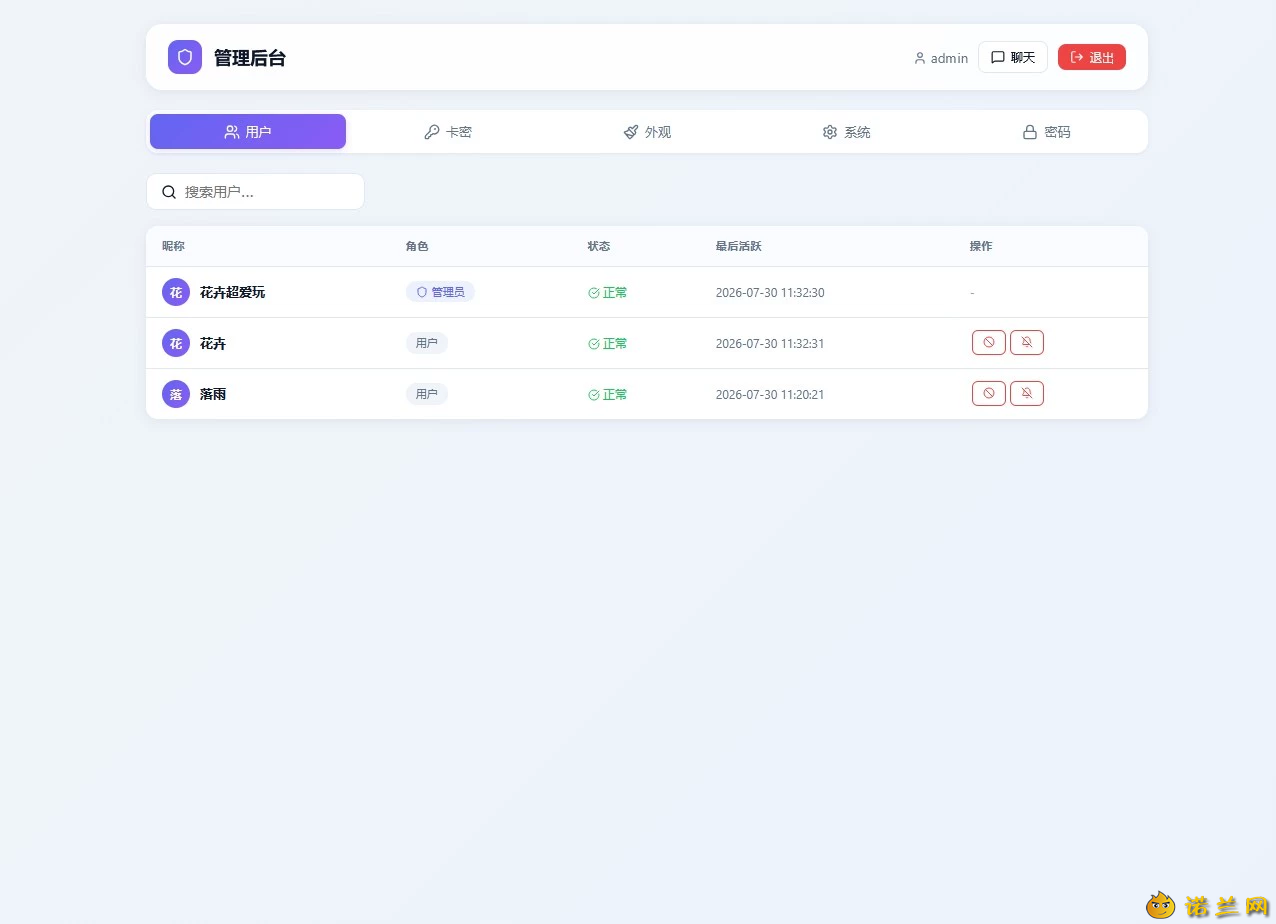Viewport: 1276px width, 924px height.
Task: Click the admin user profile icon
Action: click(920, 58)
